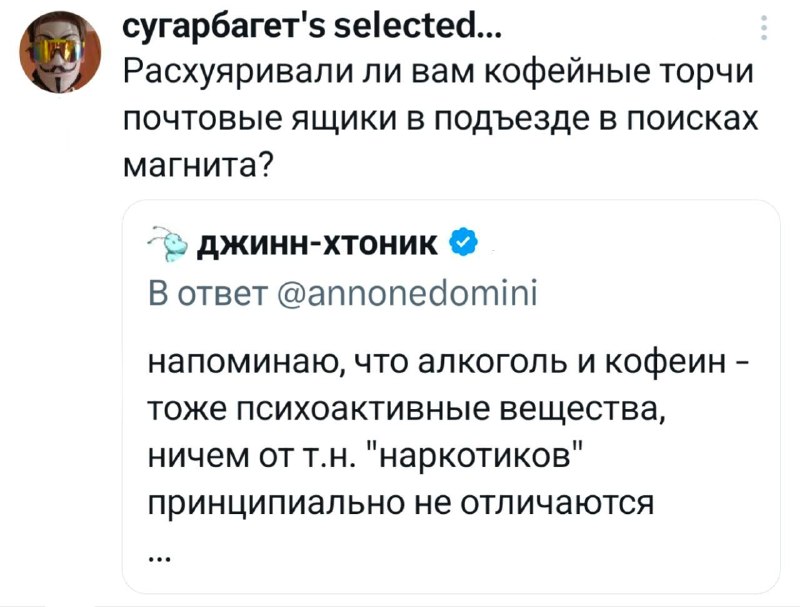Click quoted line "принципиально не отличаются"
Screen dimensions: 800x607
[401, 504]
